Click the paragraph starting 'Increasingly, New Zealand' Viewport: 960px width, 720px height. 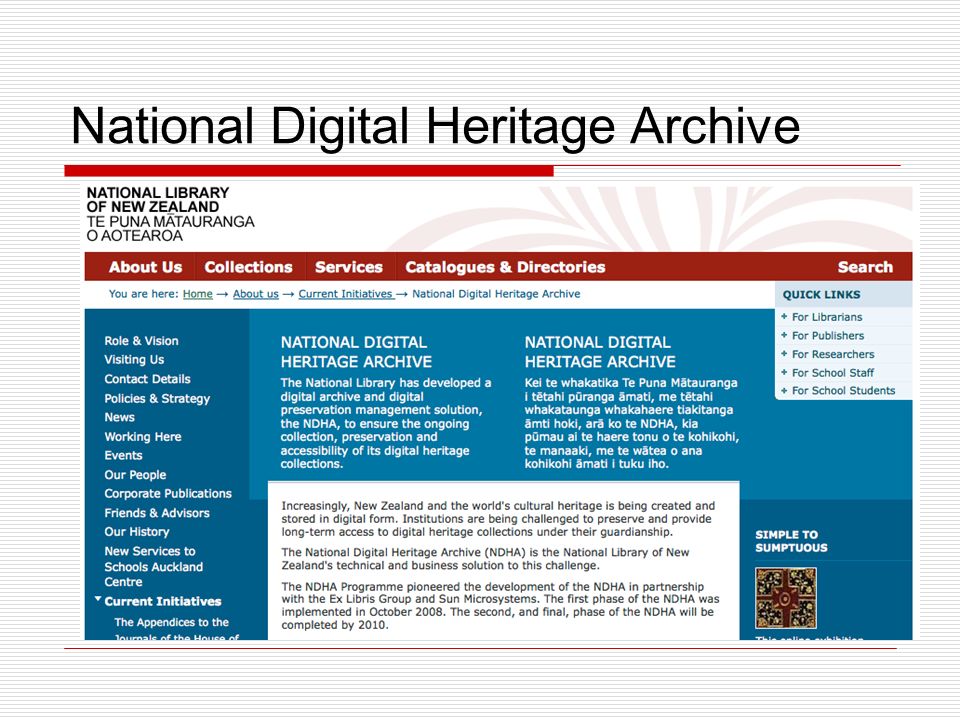pos(498,519)
